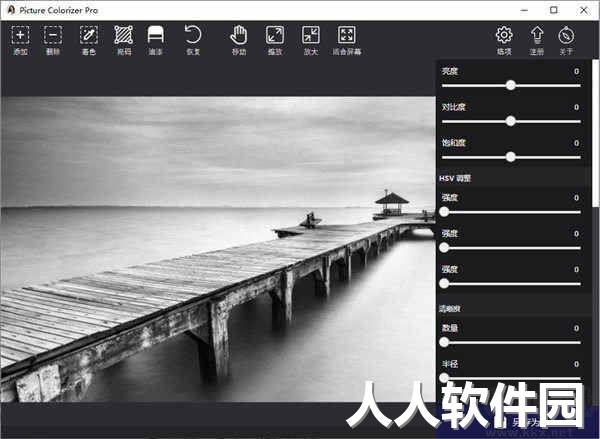Image resolution: width=600 pixels, height=439 pixels.
Task: Click the 对比度 contrast slider handle
Action: pos(510,121)
